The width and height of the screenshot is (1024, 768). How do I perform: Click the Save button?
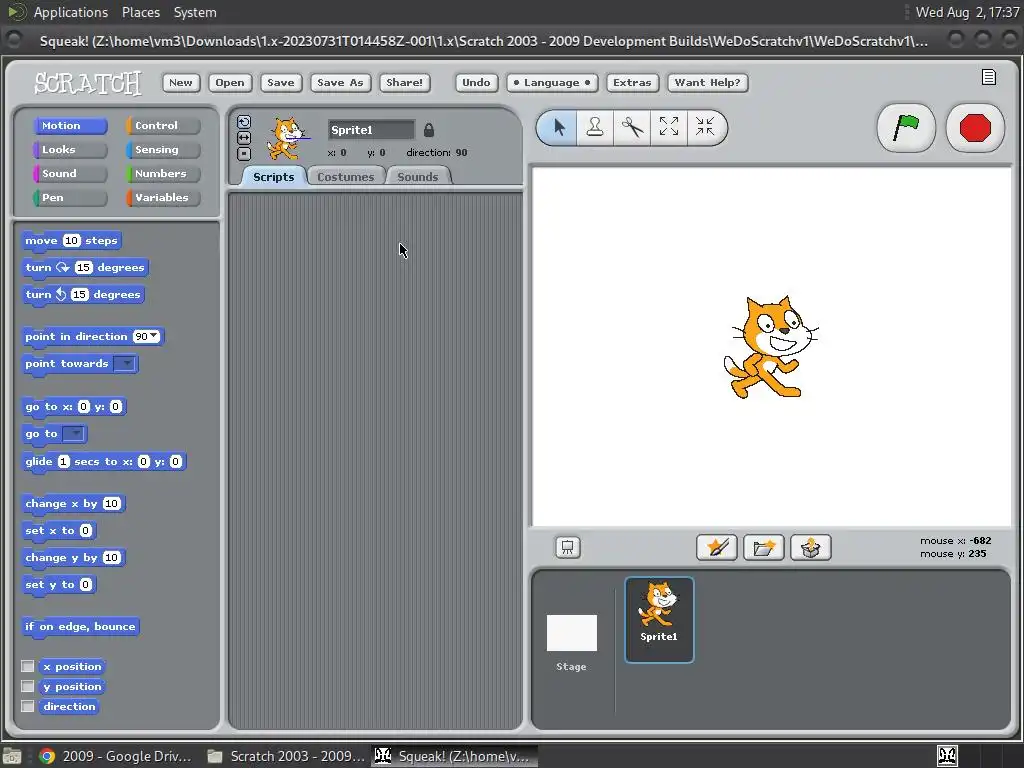pos(280,83)
